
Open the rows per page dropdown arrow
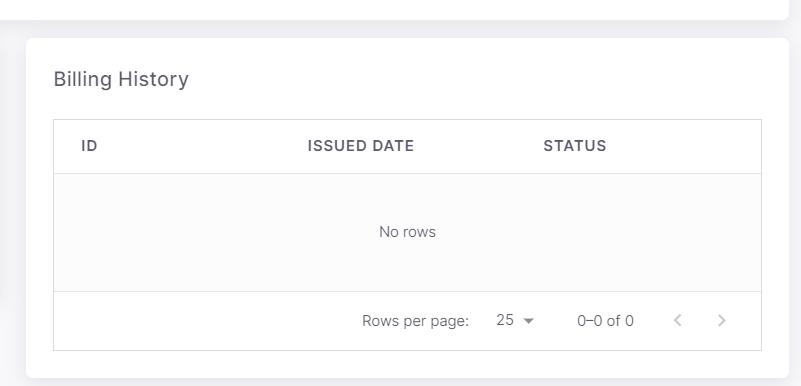(529, 321)
